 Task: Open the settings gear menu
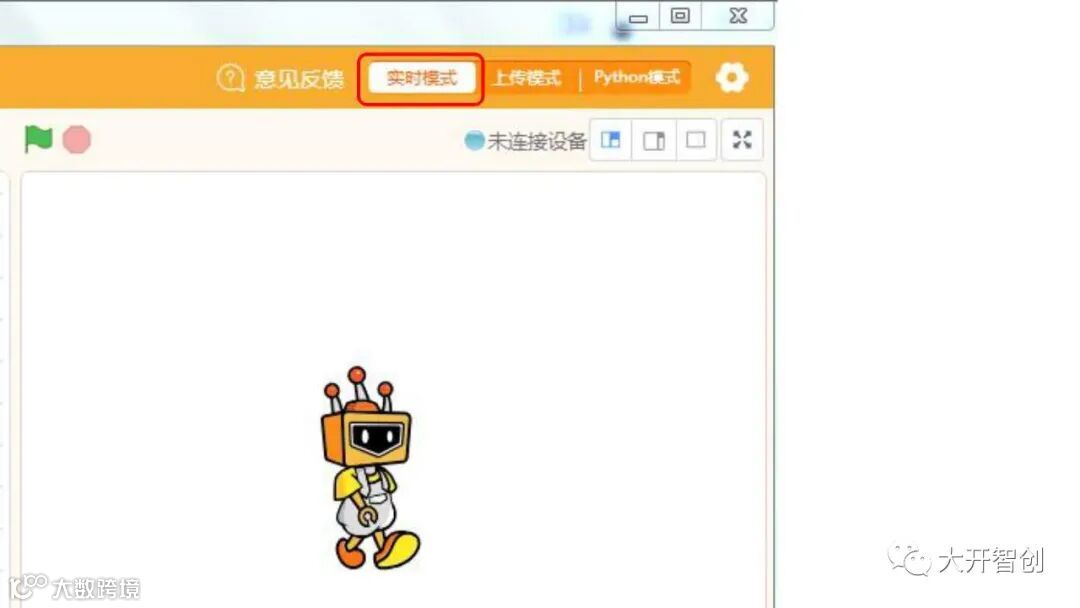point(731,77)
